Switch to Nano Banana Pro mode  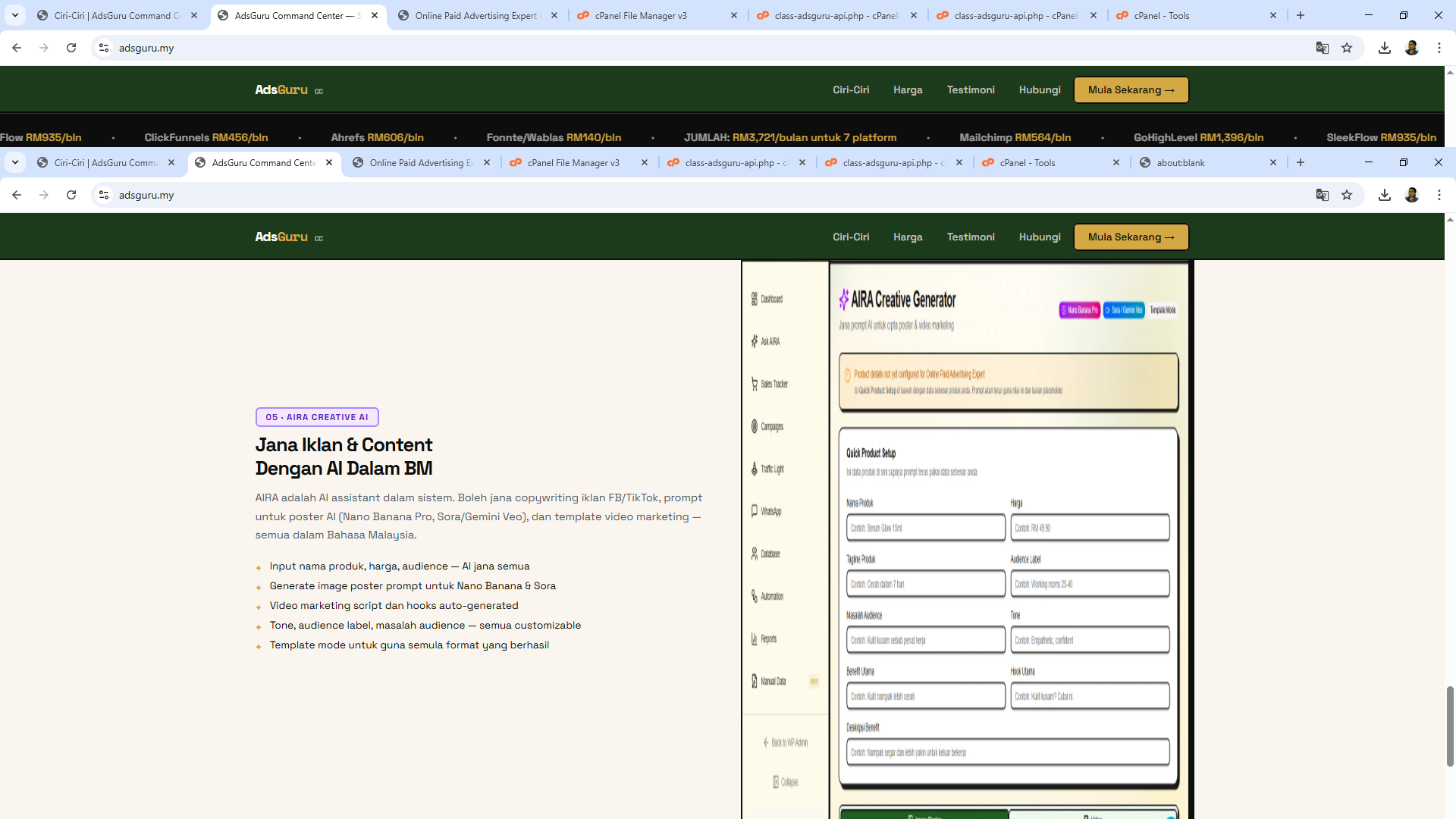click(x=1079, y=310)
